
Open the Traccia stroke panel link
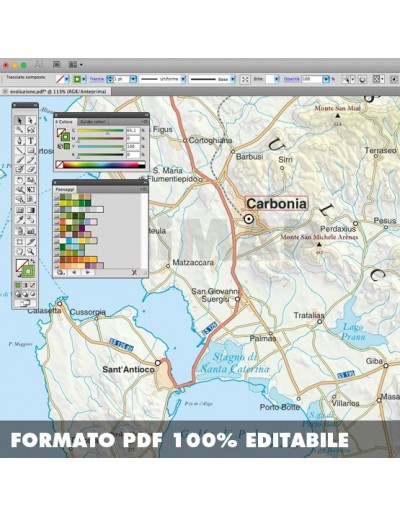point(97,79)
